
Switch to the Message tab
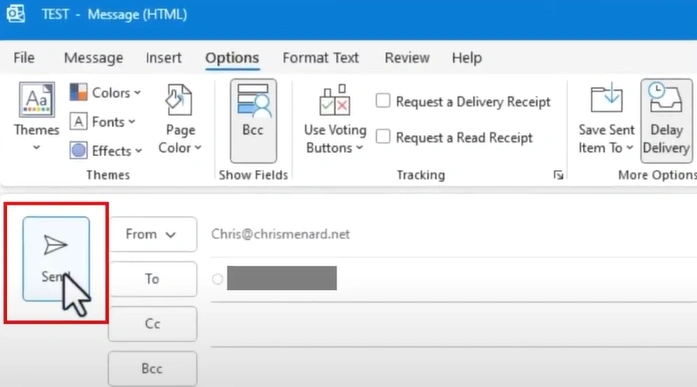coord(93,58)
